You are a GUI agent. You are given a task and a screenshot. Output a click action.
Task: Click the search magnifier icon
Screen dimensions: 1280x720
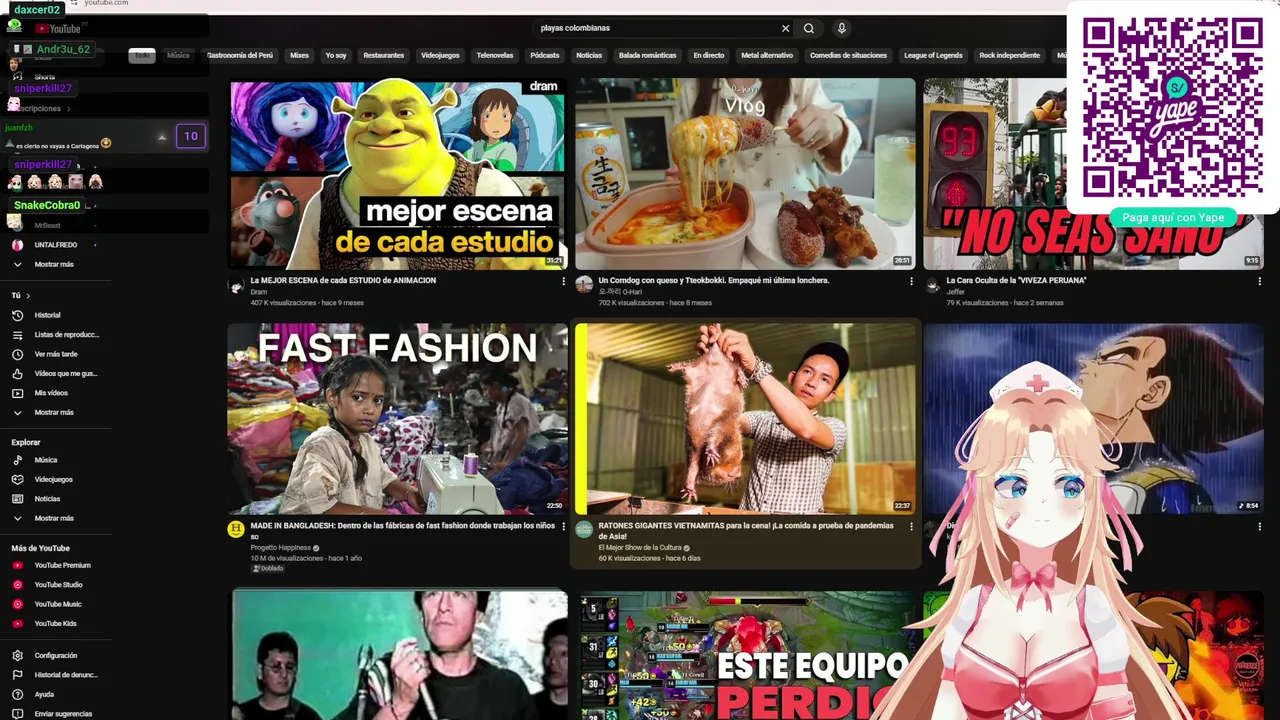(x=809, y=28)
